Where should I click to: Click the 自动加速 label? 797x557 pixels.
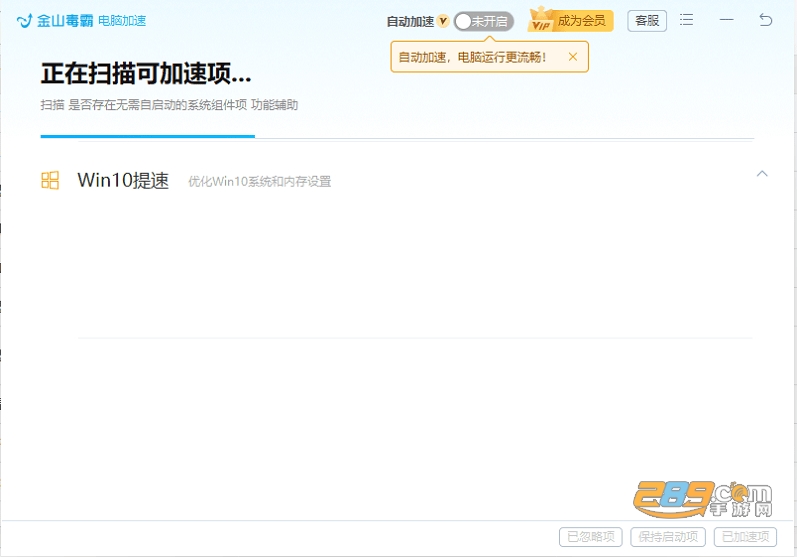click(x=410, y=21)
